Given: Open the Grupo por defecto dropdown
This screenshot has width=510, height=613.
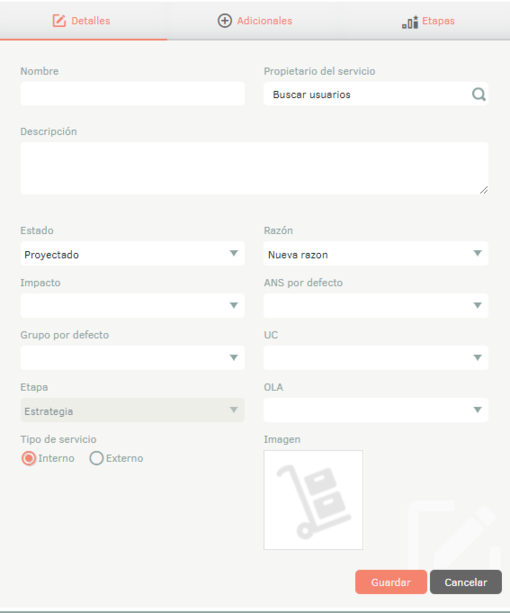Looking at the screenshot, I should coord(132,358).
